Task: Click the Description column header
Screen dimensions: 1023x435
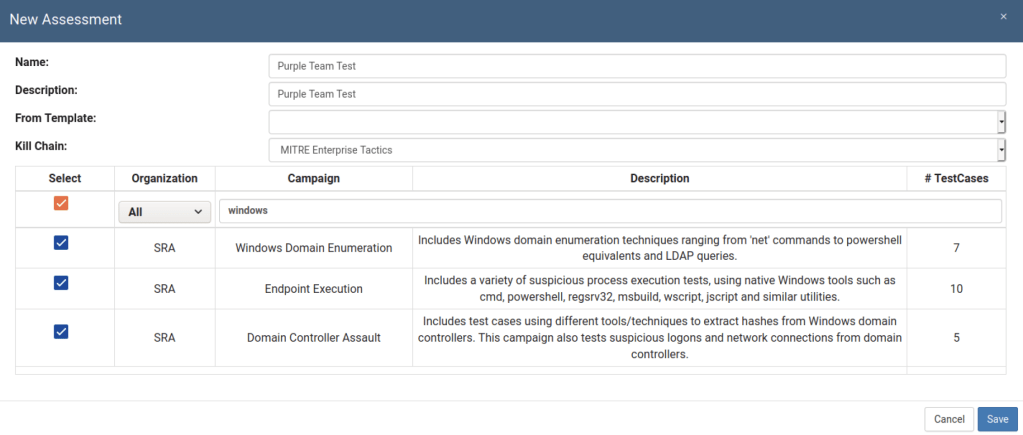Action: click(659, 179)
